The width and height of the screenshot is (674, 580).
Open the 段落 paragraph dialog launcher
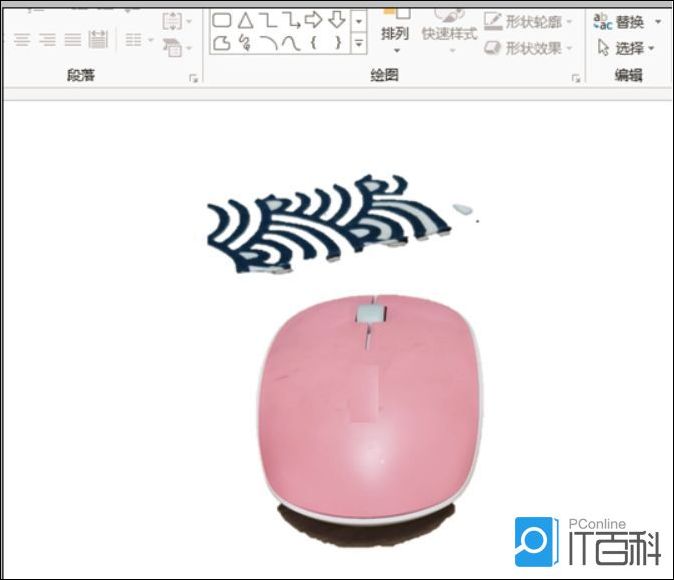193,78
